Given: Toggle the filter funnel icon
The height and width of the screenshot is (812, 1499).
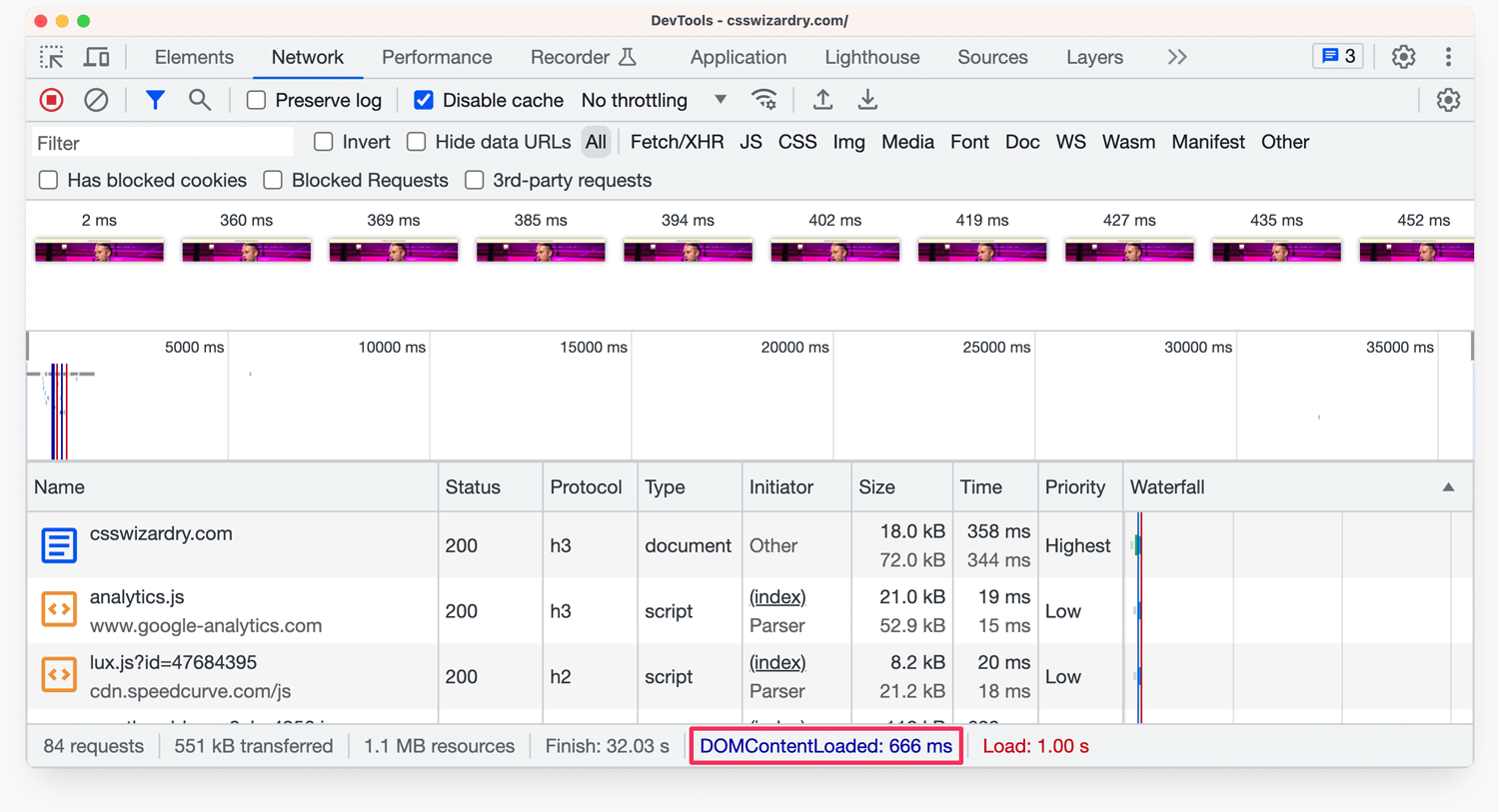Looking at the screenshot, I should (155, 100).
